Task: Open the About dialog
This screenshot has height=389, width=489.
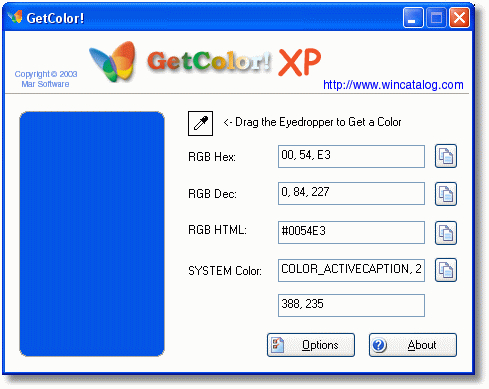Action: 413,345
